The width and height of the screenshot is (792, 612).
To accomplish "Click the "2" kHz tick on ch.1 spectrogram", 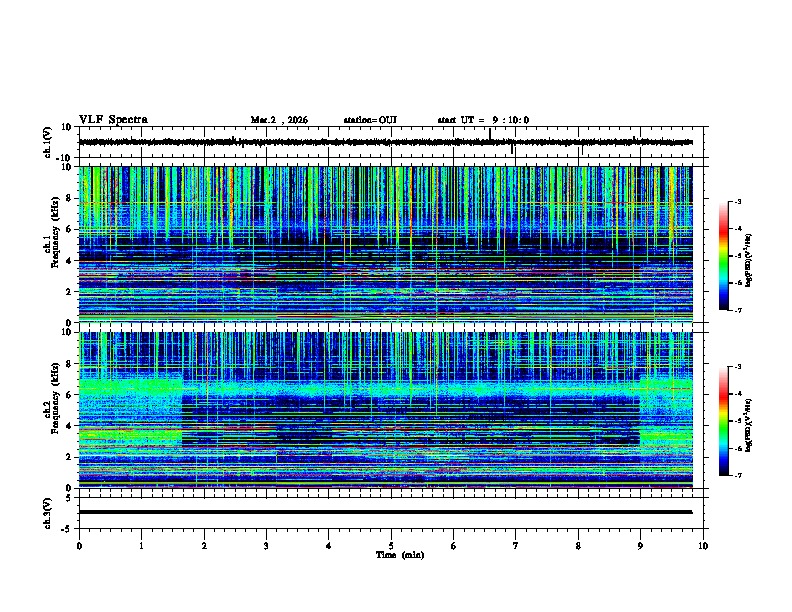I will coord(70,292).
